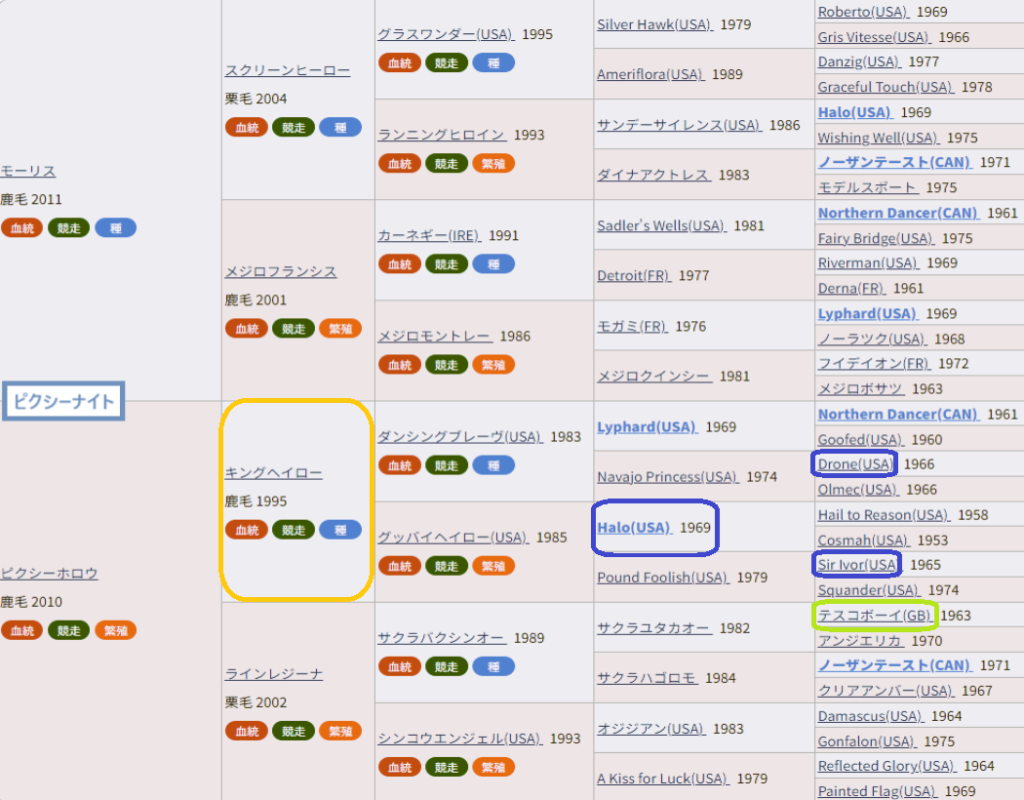The image size is (1024, 800).
Task: Click 血統 badge under サクラバクシンオー
Action: click(400, 667)
